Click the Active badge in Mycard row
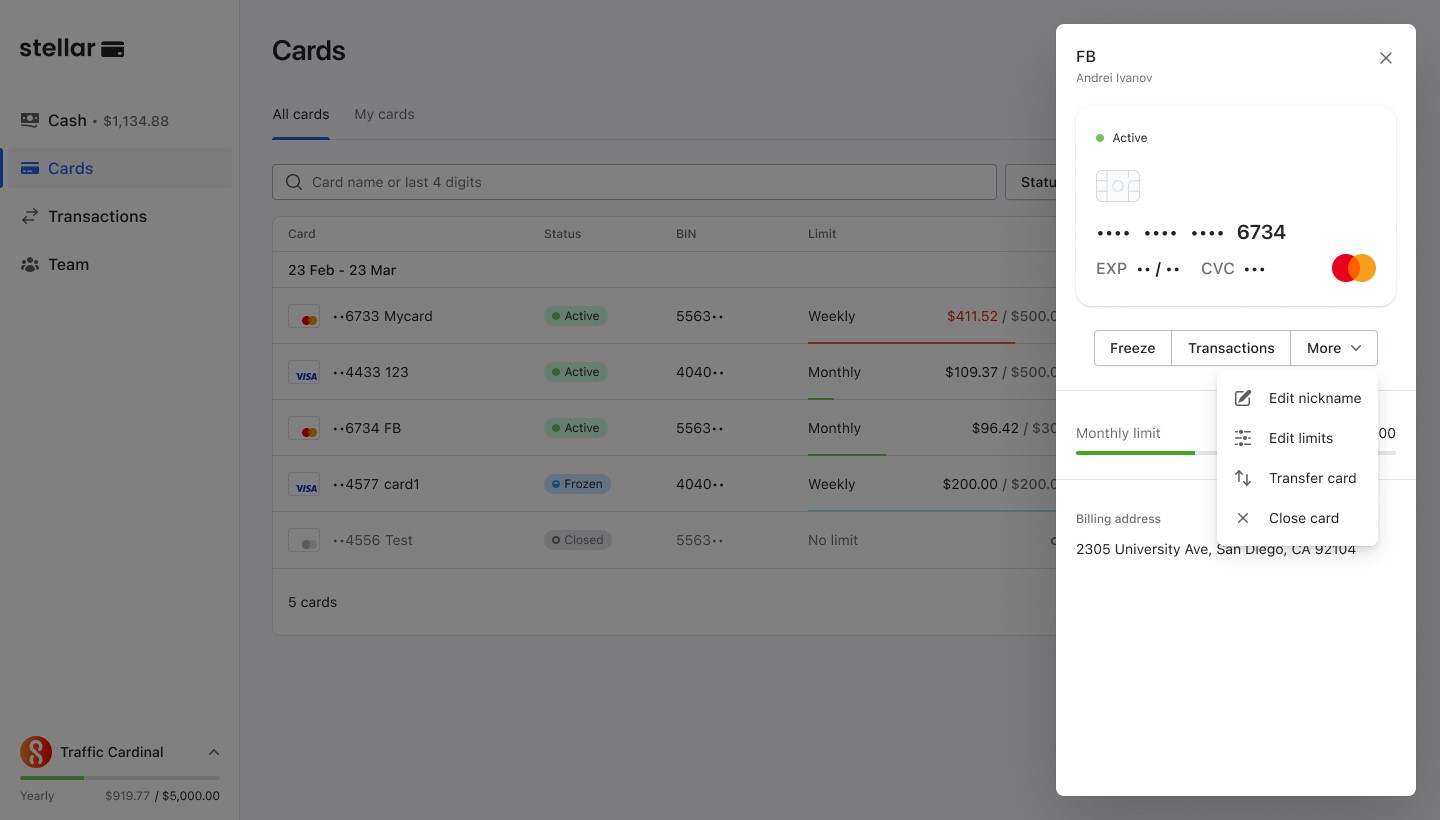Screen dimensions: 1440x820 coord(576,316)
